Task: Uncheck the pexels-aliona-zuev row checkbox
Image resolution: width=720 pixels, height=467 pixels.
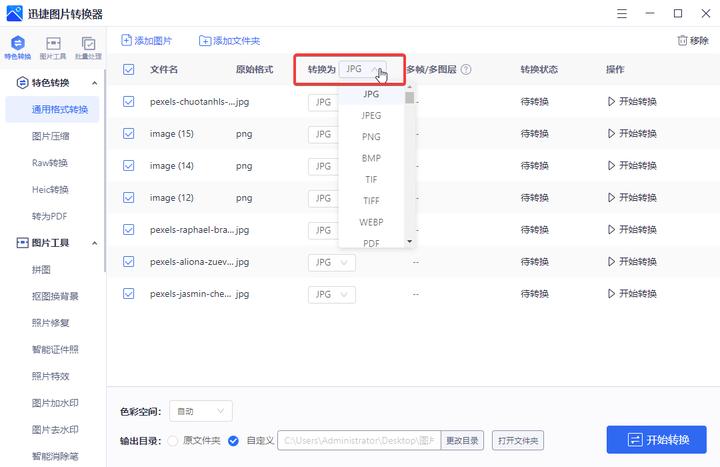Action: point(129,262)
